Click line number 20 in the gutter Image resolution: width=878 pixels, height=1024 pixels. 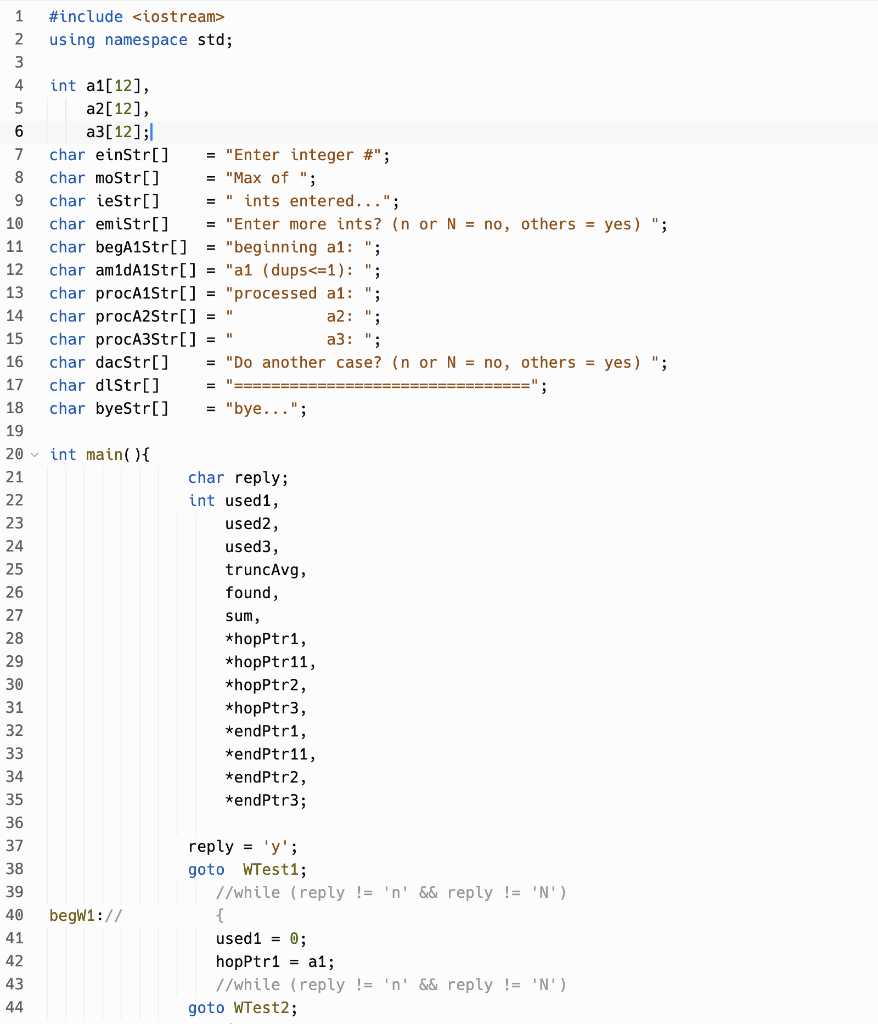14,454
